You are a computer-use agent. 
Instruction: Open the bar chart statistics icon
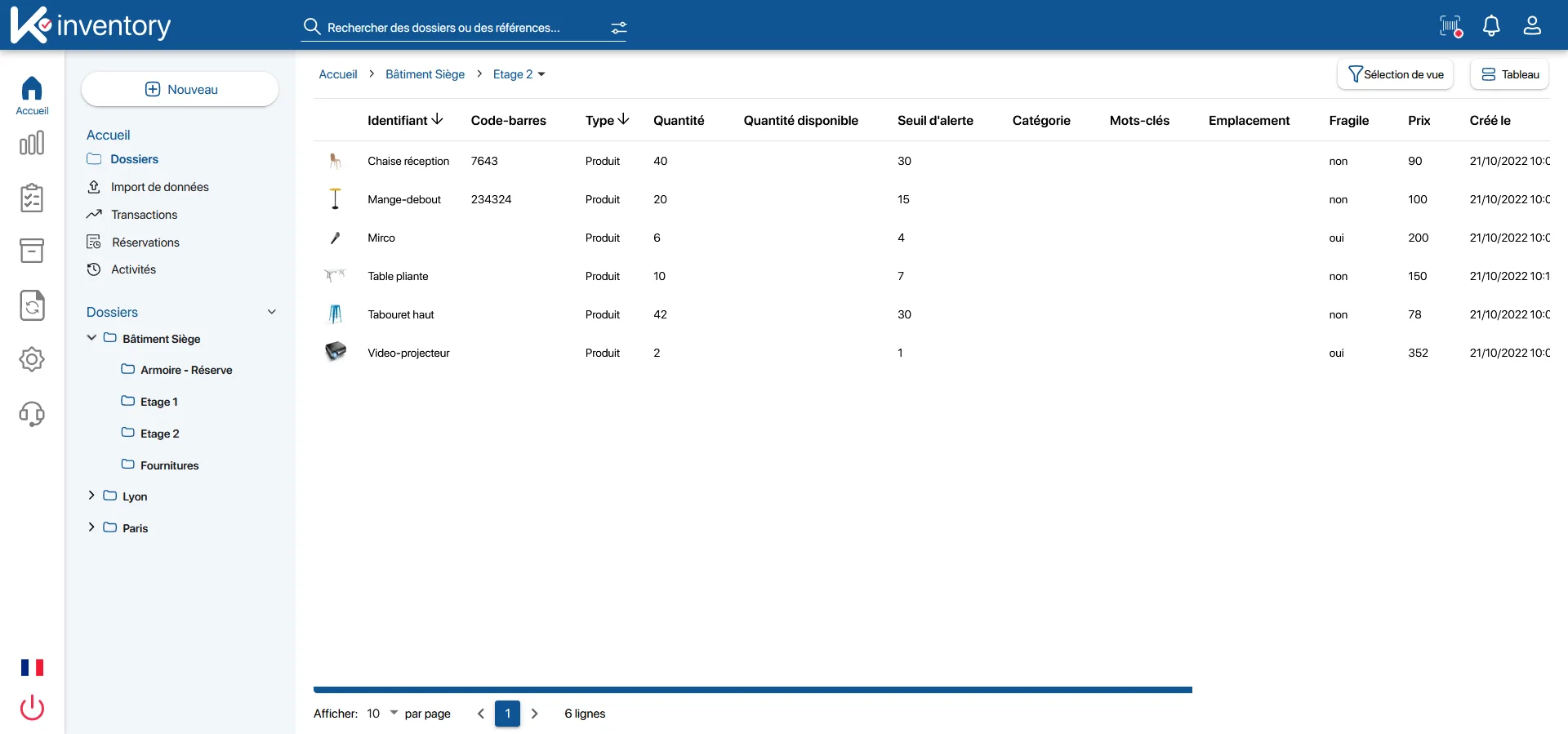click(32, 144)
